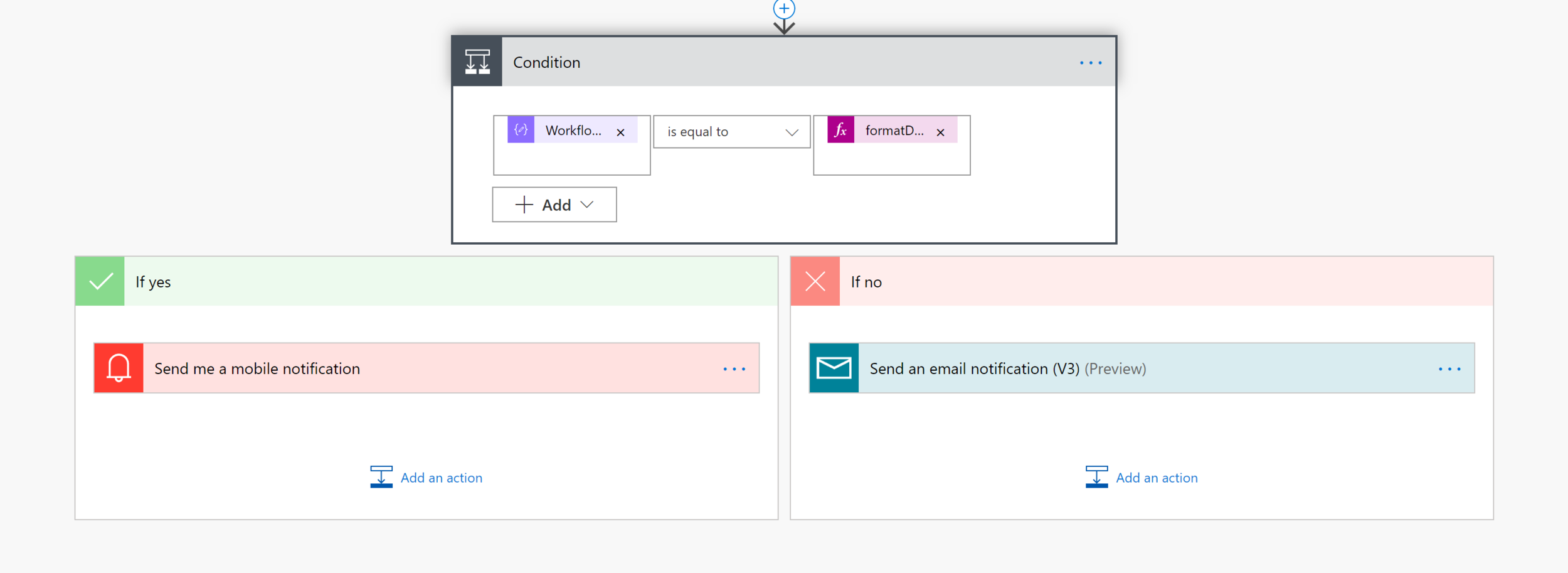The width and height of the screenshot is (1568, 573).
Task: Click the fx icon inside the formatD token
Action: tap(842, 131)
